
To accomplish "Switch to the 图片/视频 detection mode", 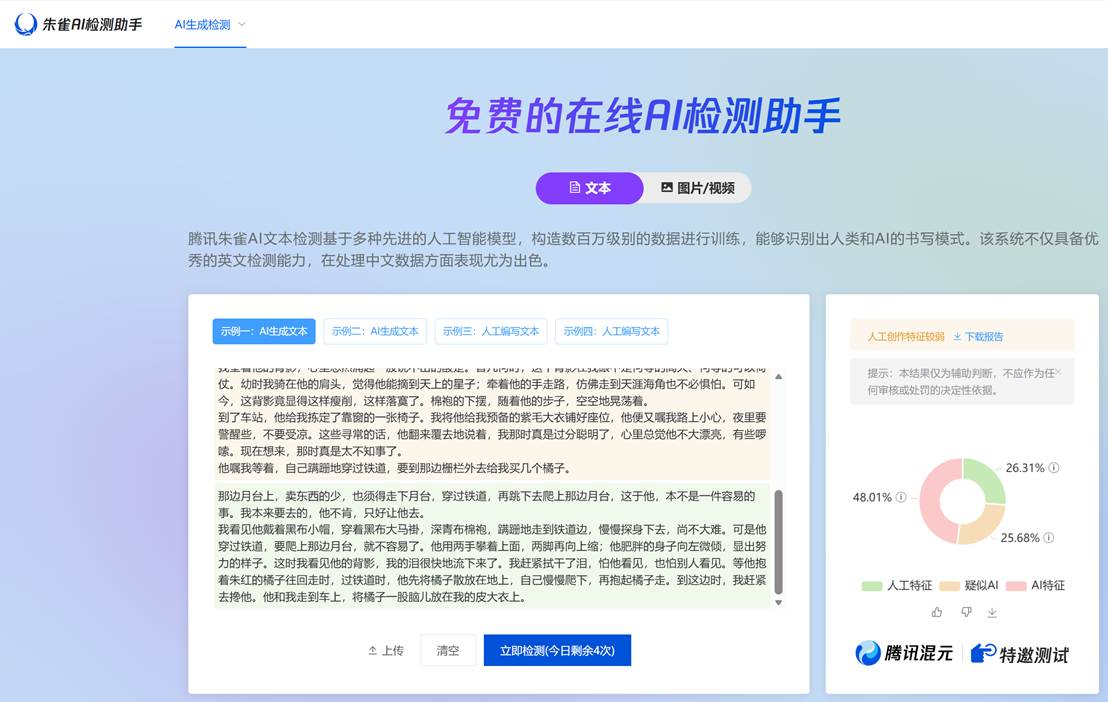I will [x=697, y=188].
